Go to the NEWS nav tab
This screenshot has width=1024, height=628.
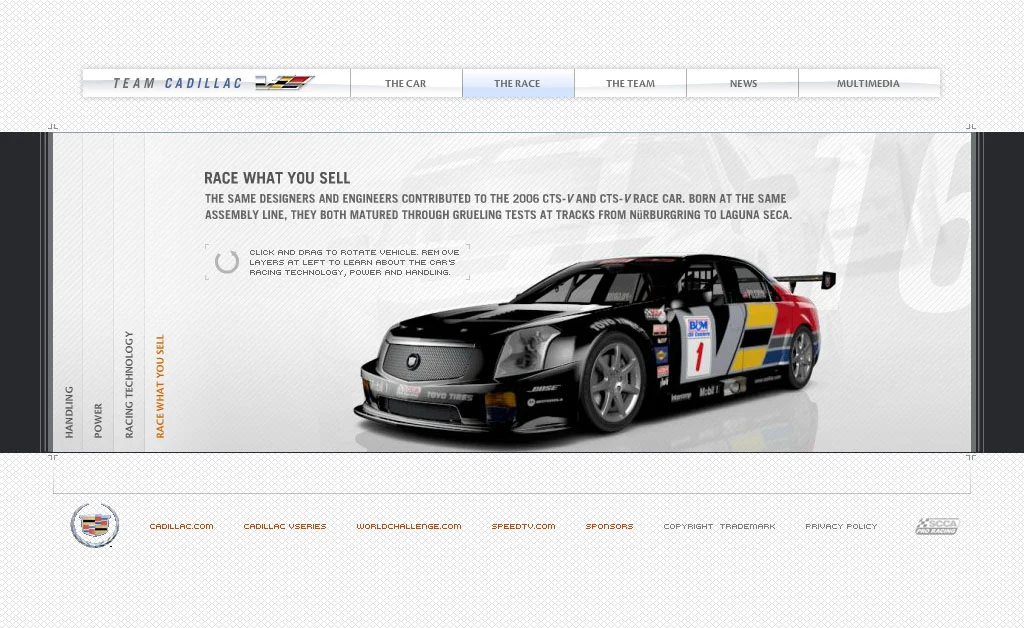(743, 84)
